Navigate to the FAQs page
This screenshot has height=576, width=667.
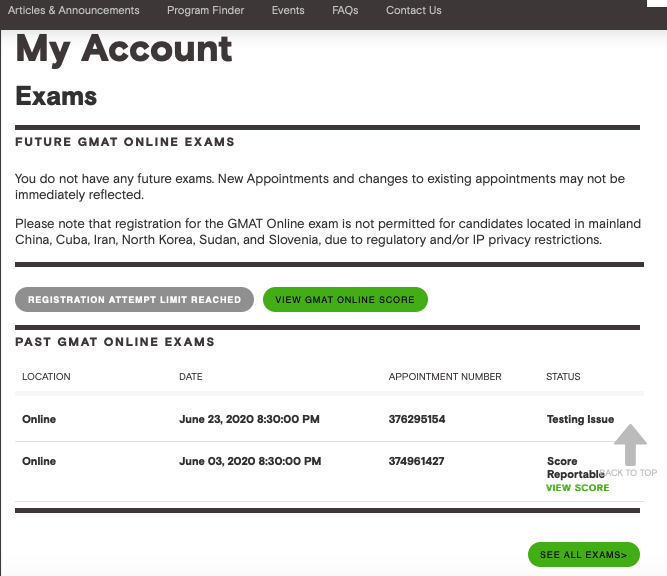click(345, 11)
